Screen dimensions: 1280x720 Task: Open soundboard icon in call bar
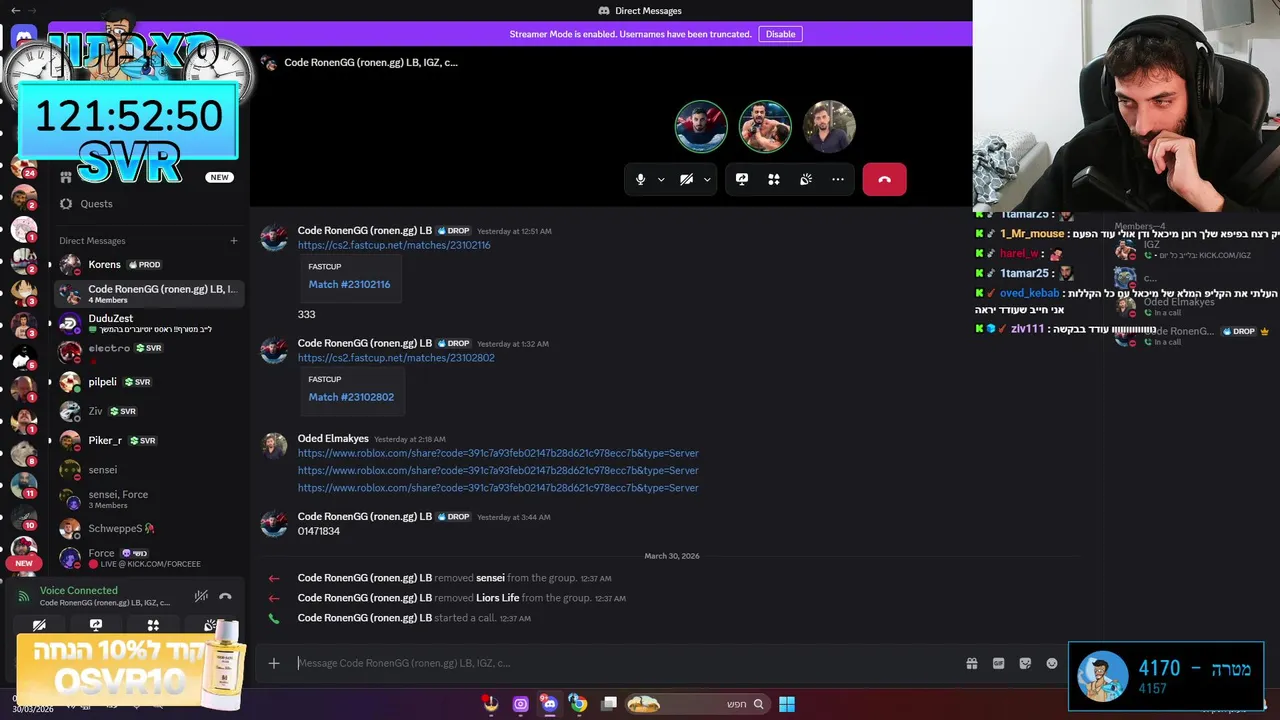[806, 179]
